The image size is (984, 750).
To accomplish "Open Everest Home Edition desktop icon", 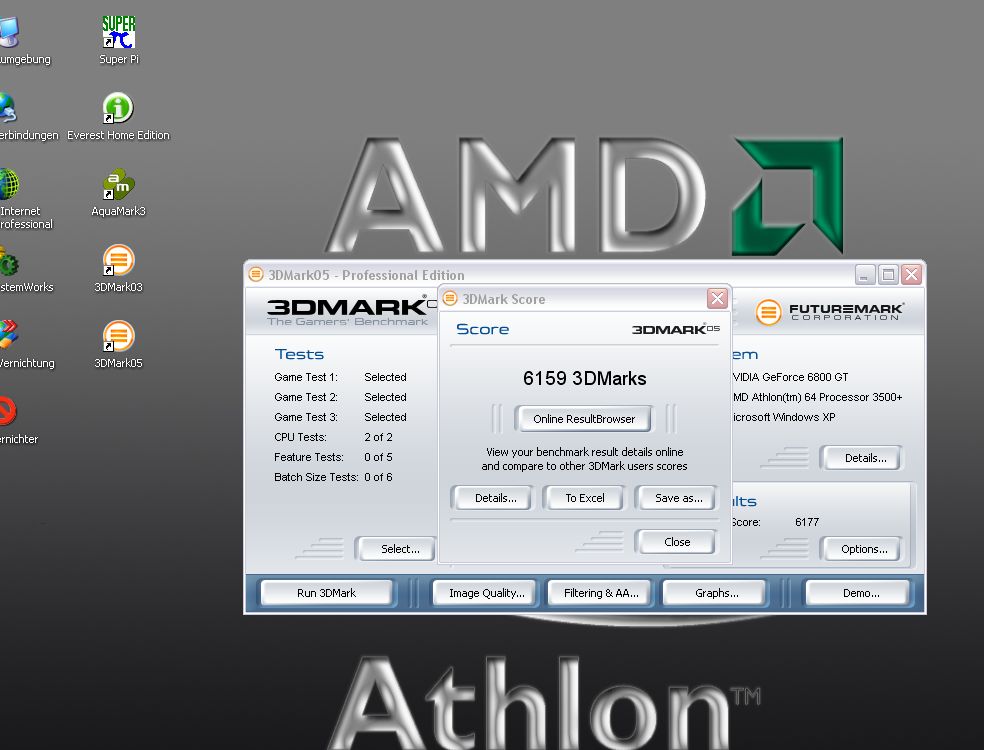I will pos(118,116).
